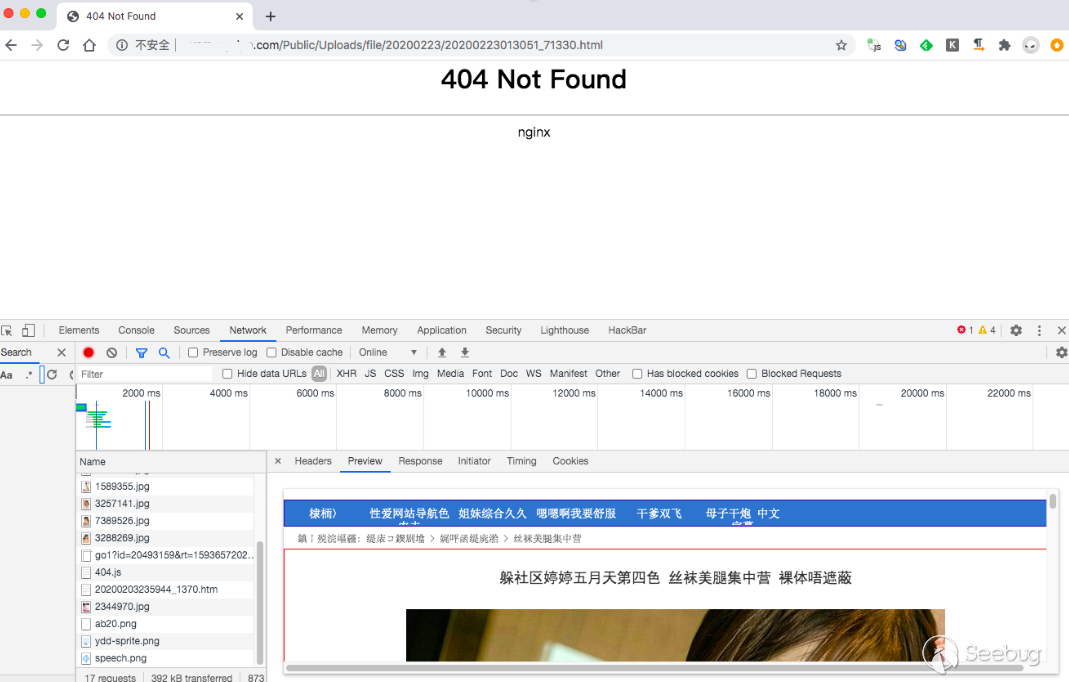Image resolution: width=1069 pixels, height=682 pixels.
Task: Select request ydd-sprite.png
Action: [x=166, y=641]
